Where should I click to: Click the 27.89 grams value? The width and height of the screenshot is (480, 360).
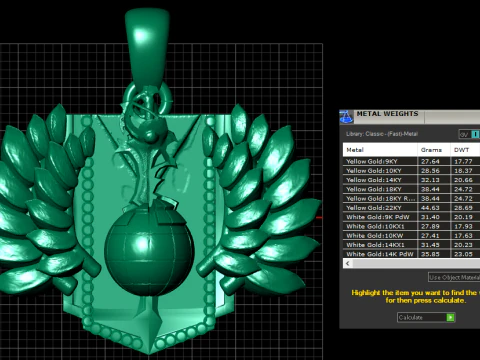430,226
